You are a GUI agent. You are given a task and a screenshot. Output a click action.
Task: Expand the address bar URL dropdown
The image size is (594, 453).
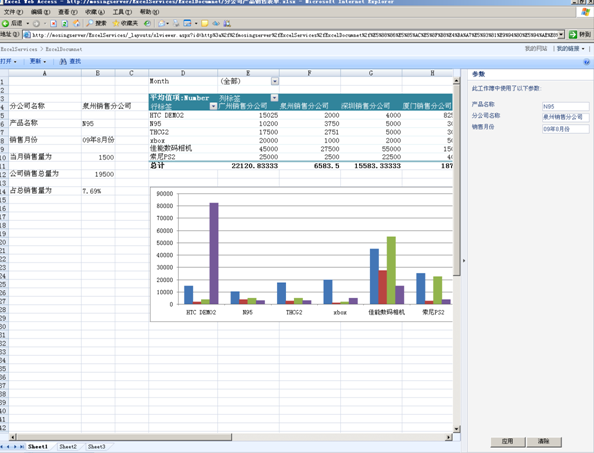[x=561, y=35]
